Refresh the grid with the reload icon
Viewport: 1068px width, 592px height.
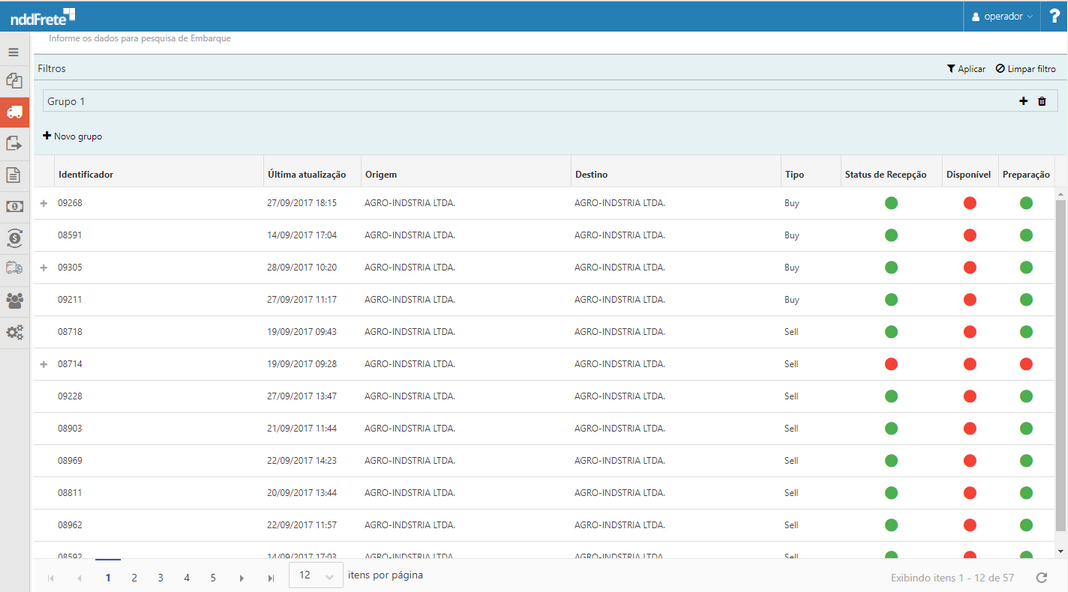[x=1042, y=577]
